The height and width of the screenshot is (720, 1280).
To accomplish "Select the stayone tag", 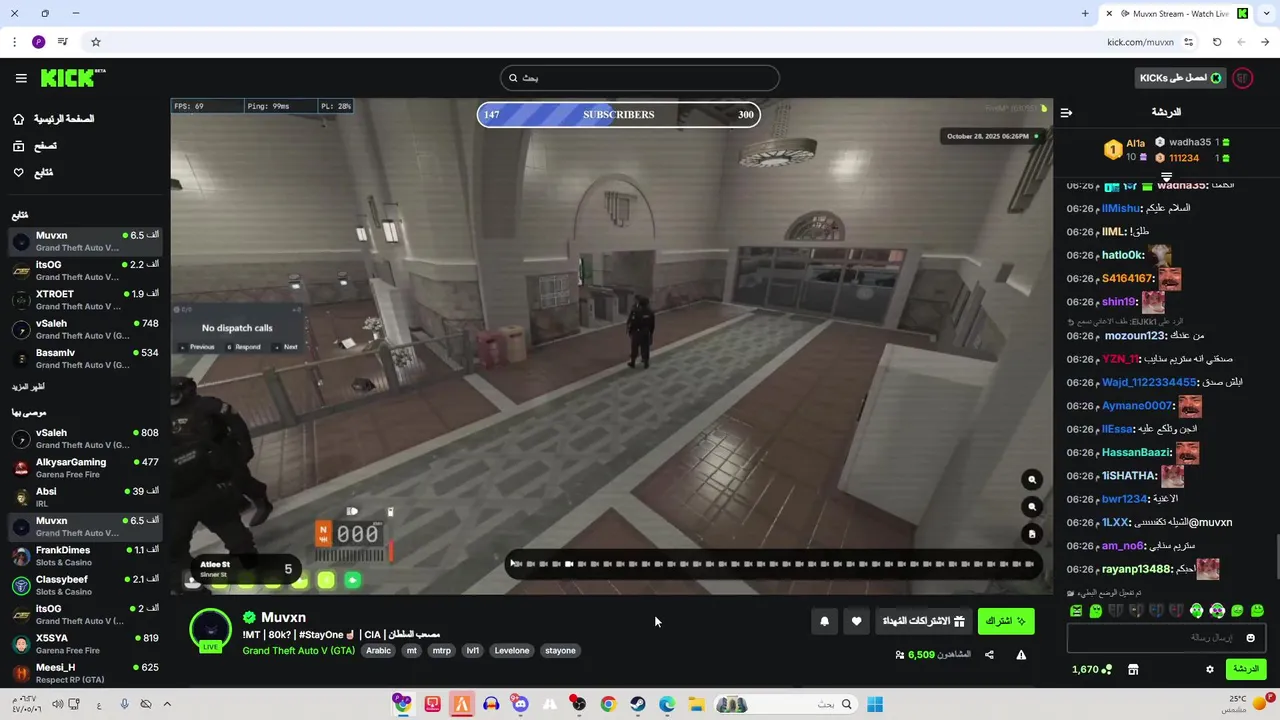I will (x=560, y=650).
